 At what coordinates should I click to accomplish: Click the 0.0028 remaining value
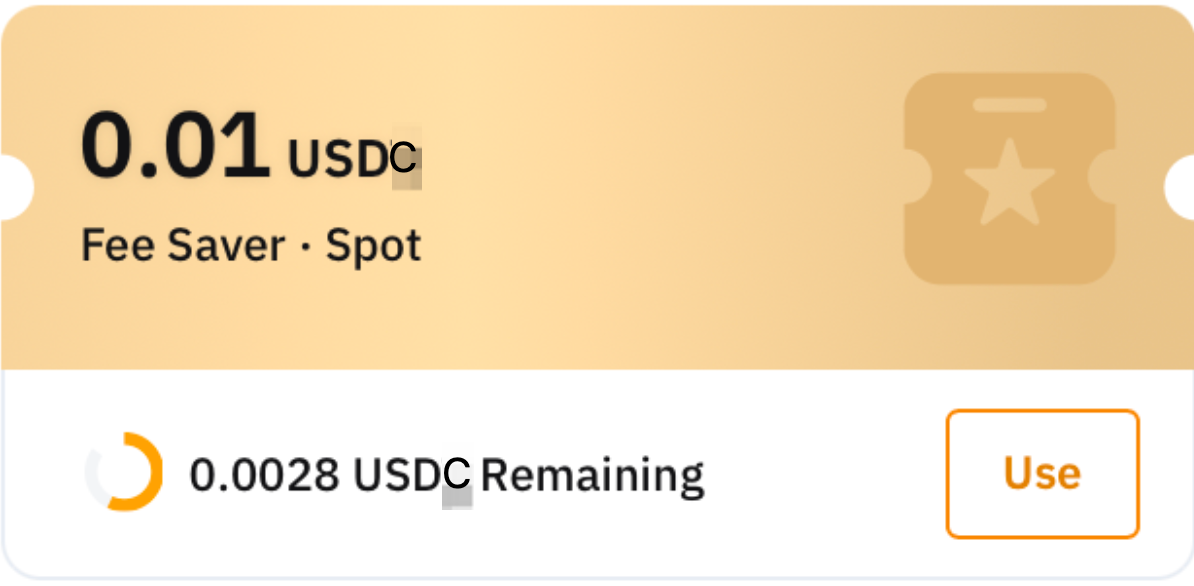264,475
